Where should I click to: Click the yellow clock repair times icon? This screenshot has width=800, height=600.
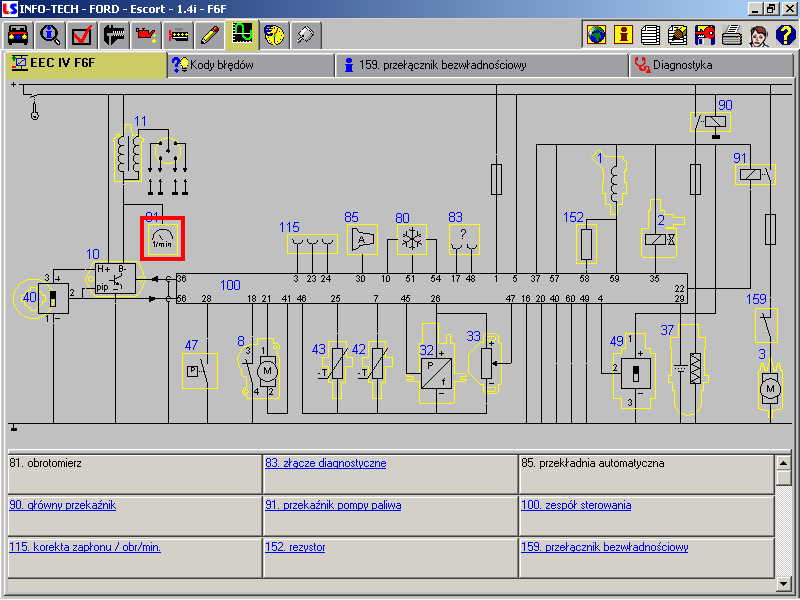point(274,35)
